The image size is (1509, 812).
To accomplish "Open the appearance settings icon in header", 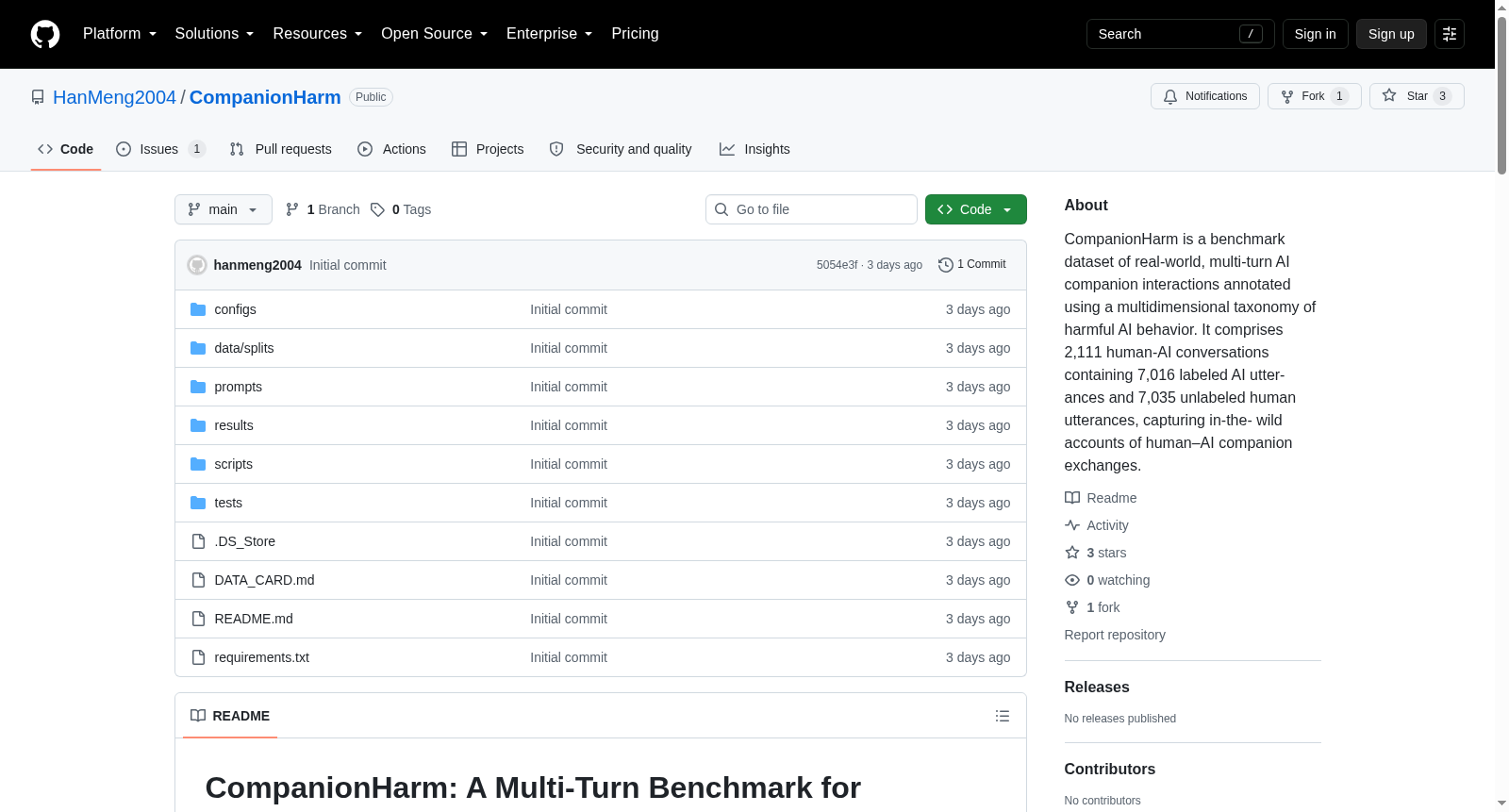I will click(x=1450, y=34).
